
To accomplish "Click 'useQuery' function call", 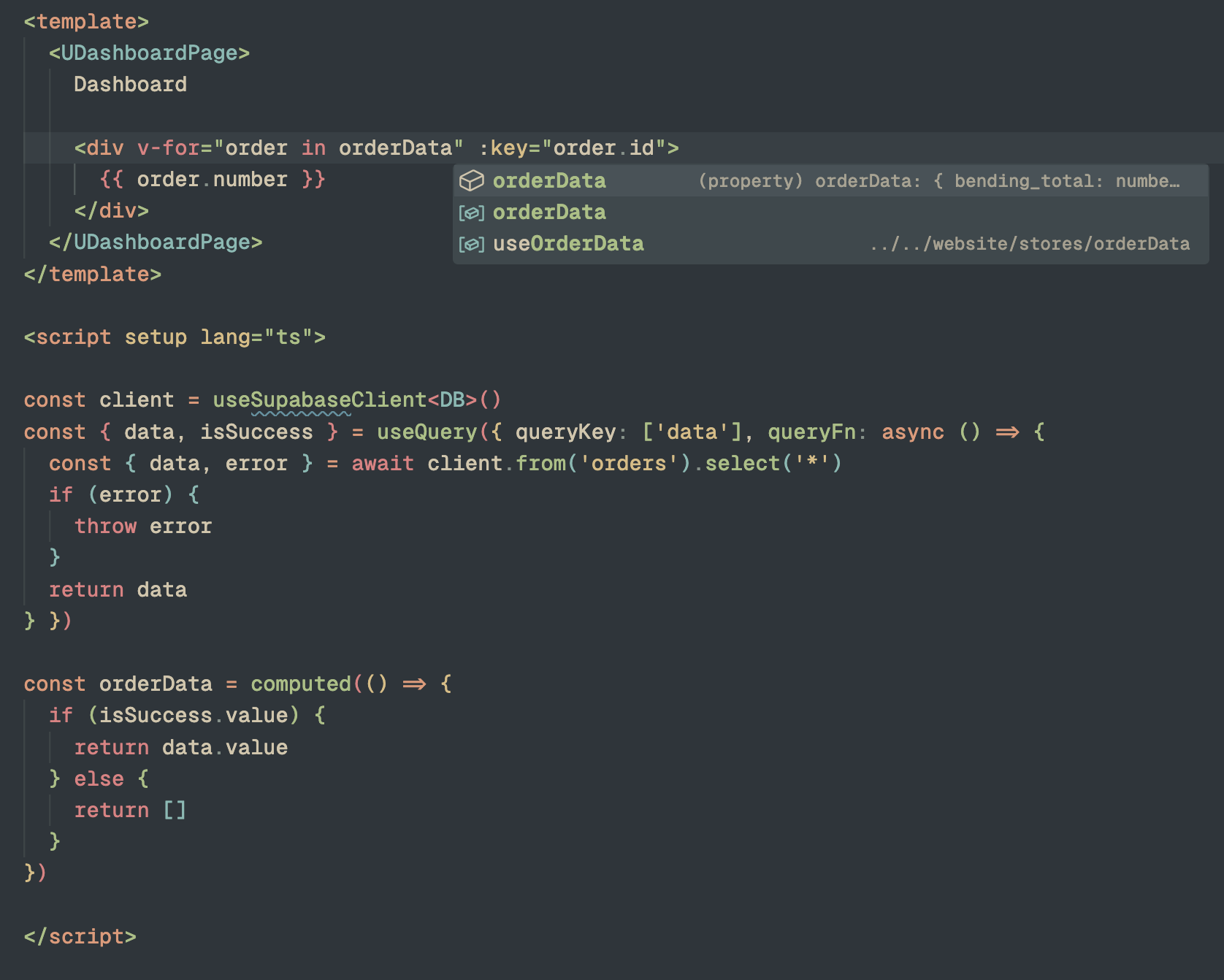I will (427, 432).
